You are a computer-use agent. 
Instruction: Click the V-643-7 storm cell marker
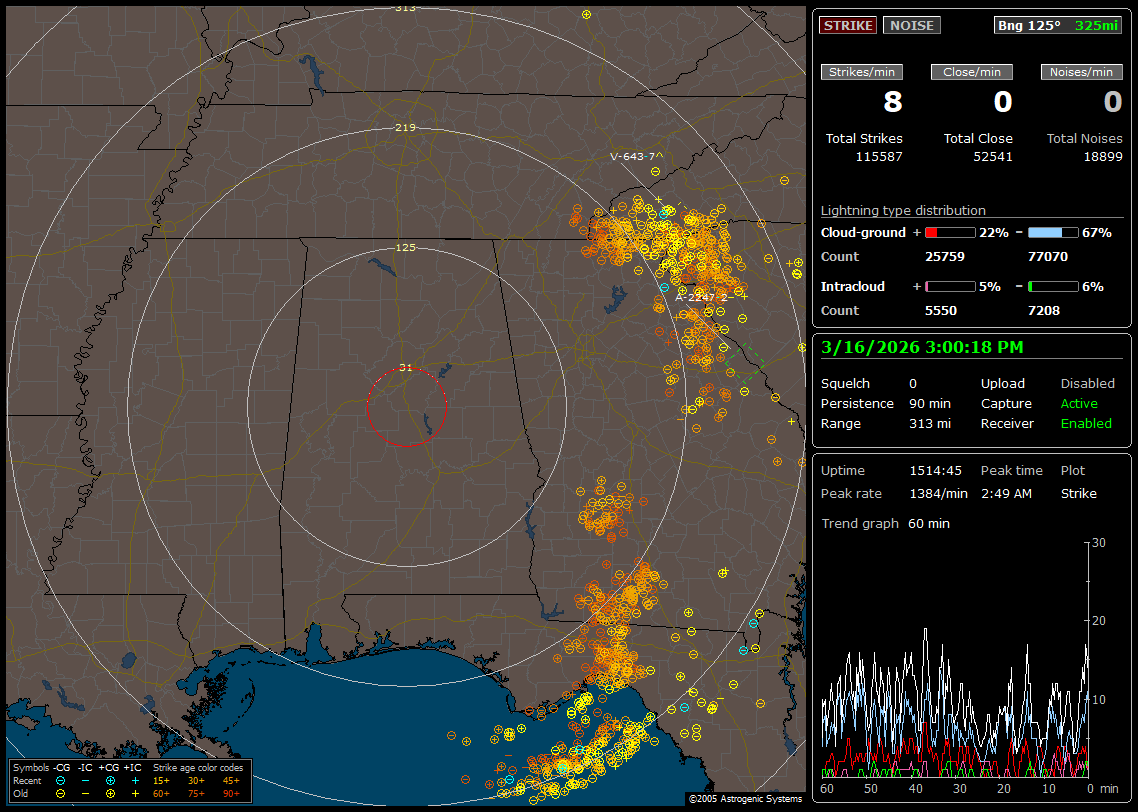pos(633,156)
